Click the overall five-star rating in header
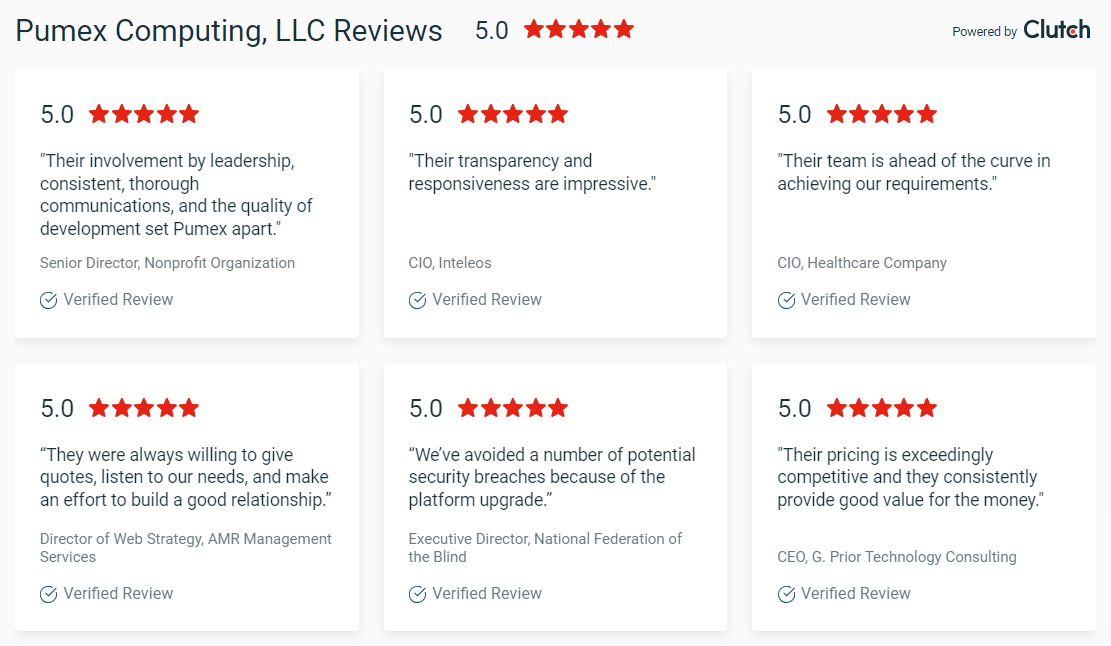 point(579,30)
